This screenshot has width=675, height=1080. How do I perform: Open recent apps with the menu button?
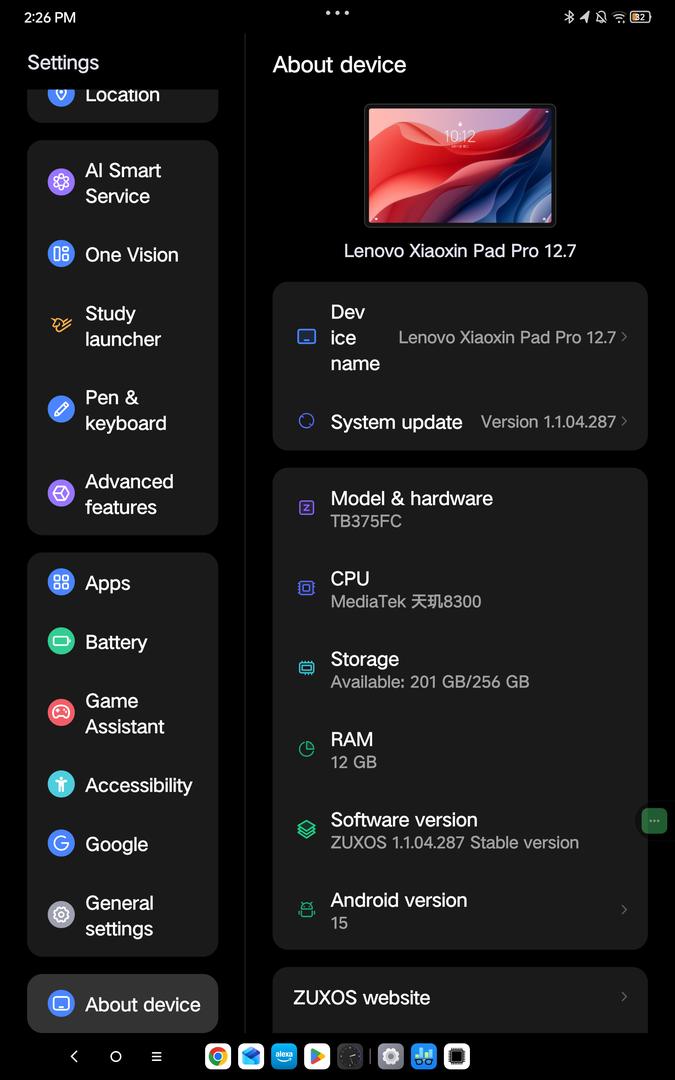[x=156, y=1056]
